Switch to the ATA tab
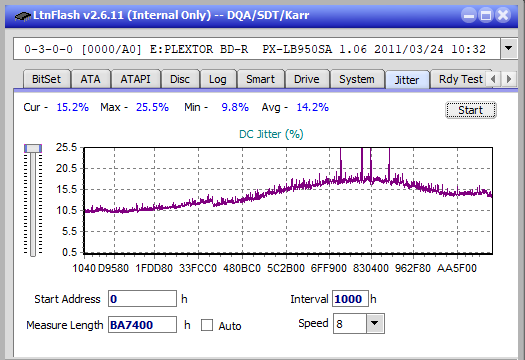The image size is (525, 360). (90, 79)
